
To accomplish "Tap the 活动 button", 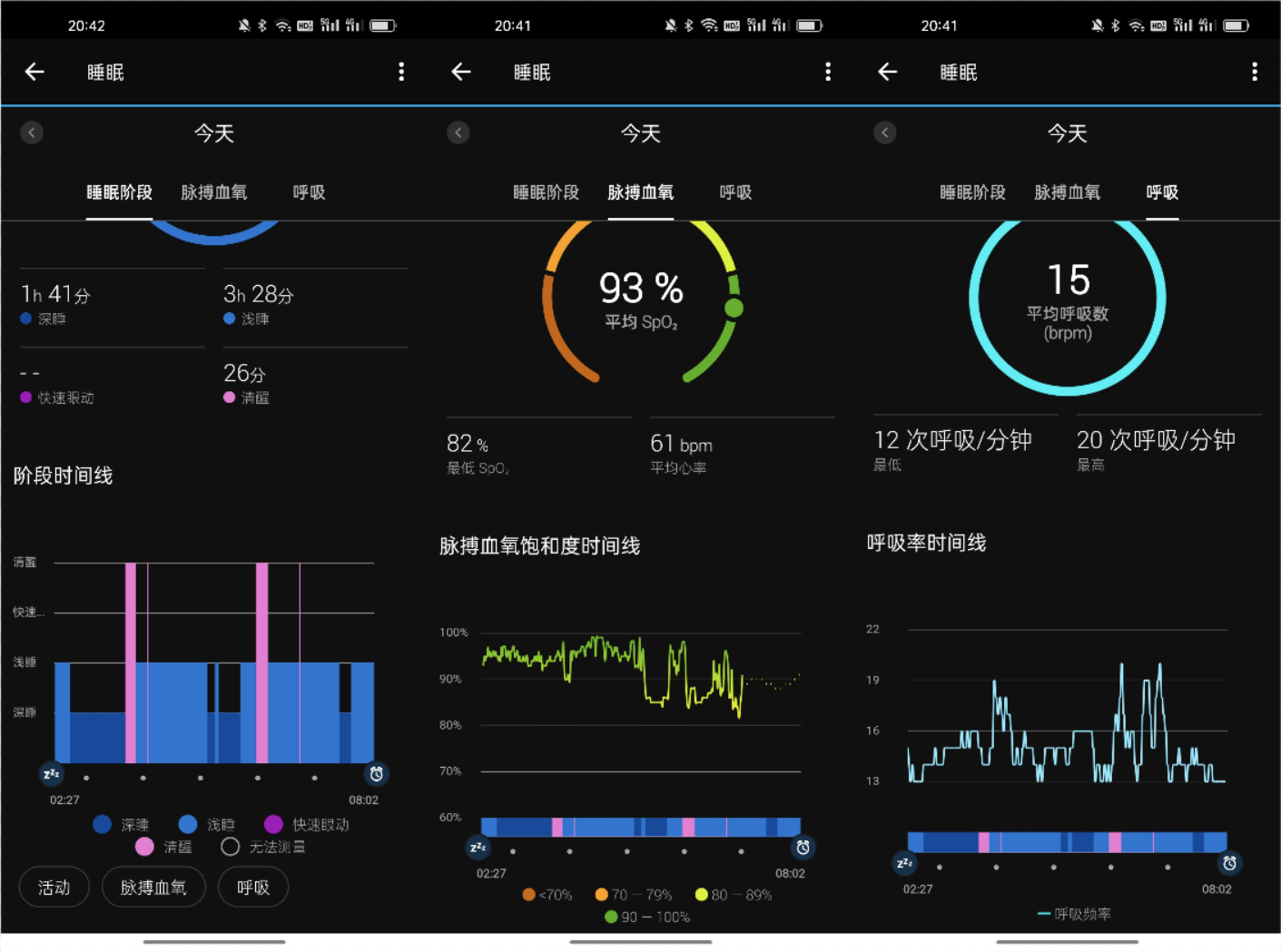I will coord(54,887).
